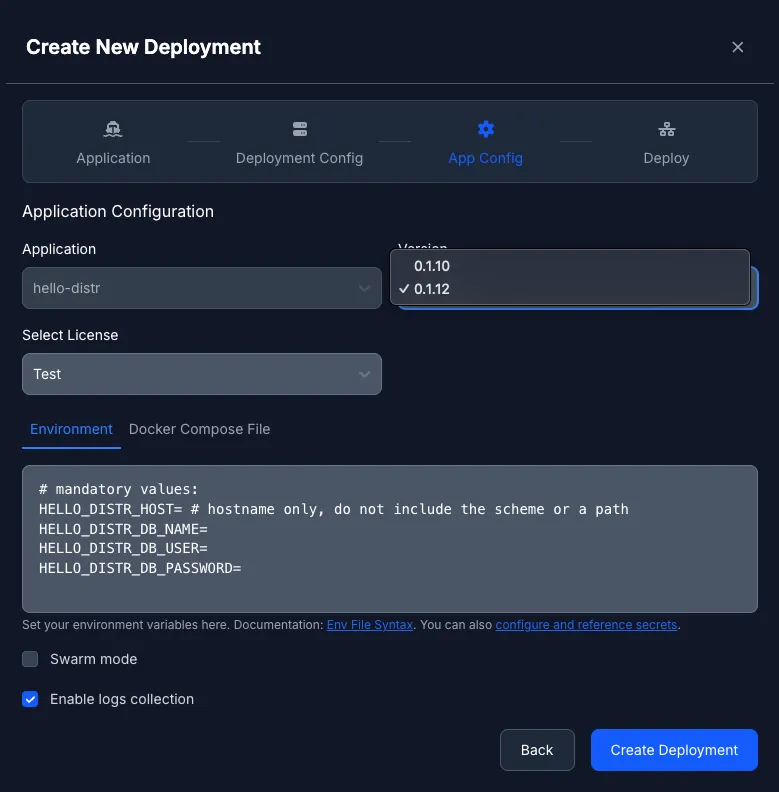Click the Create Deployment button

[x=674, y=750]
